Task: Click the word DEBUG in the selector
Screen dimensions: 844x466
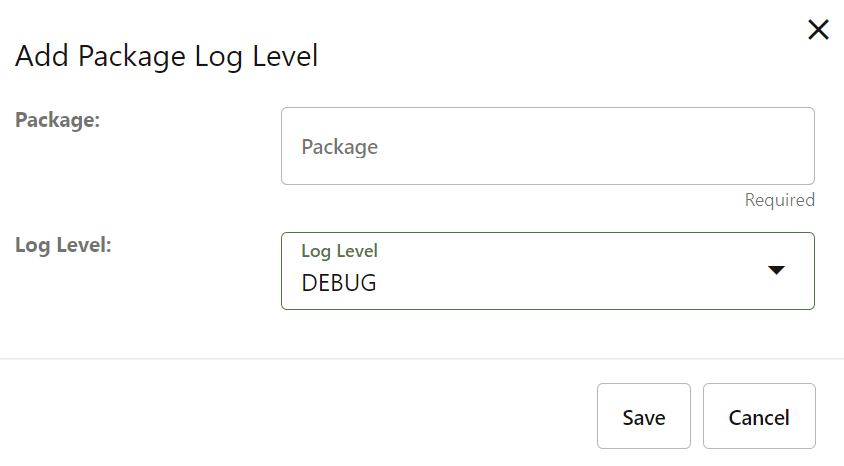Action: click(339, 283)
